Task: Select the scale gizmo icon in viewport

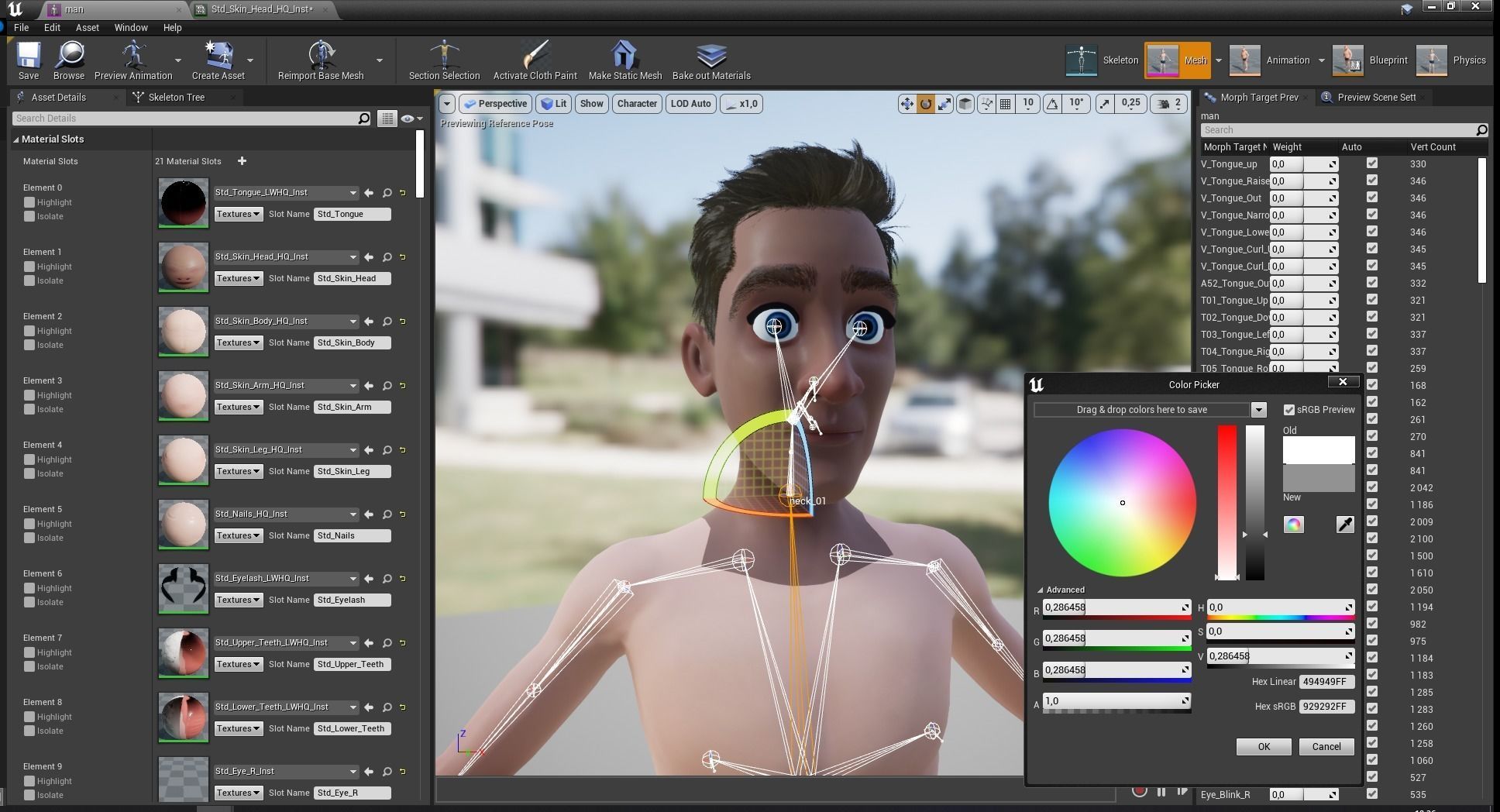Action: (944, 104)
